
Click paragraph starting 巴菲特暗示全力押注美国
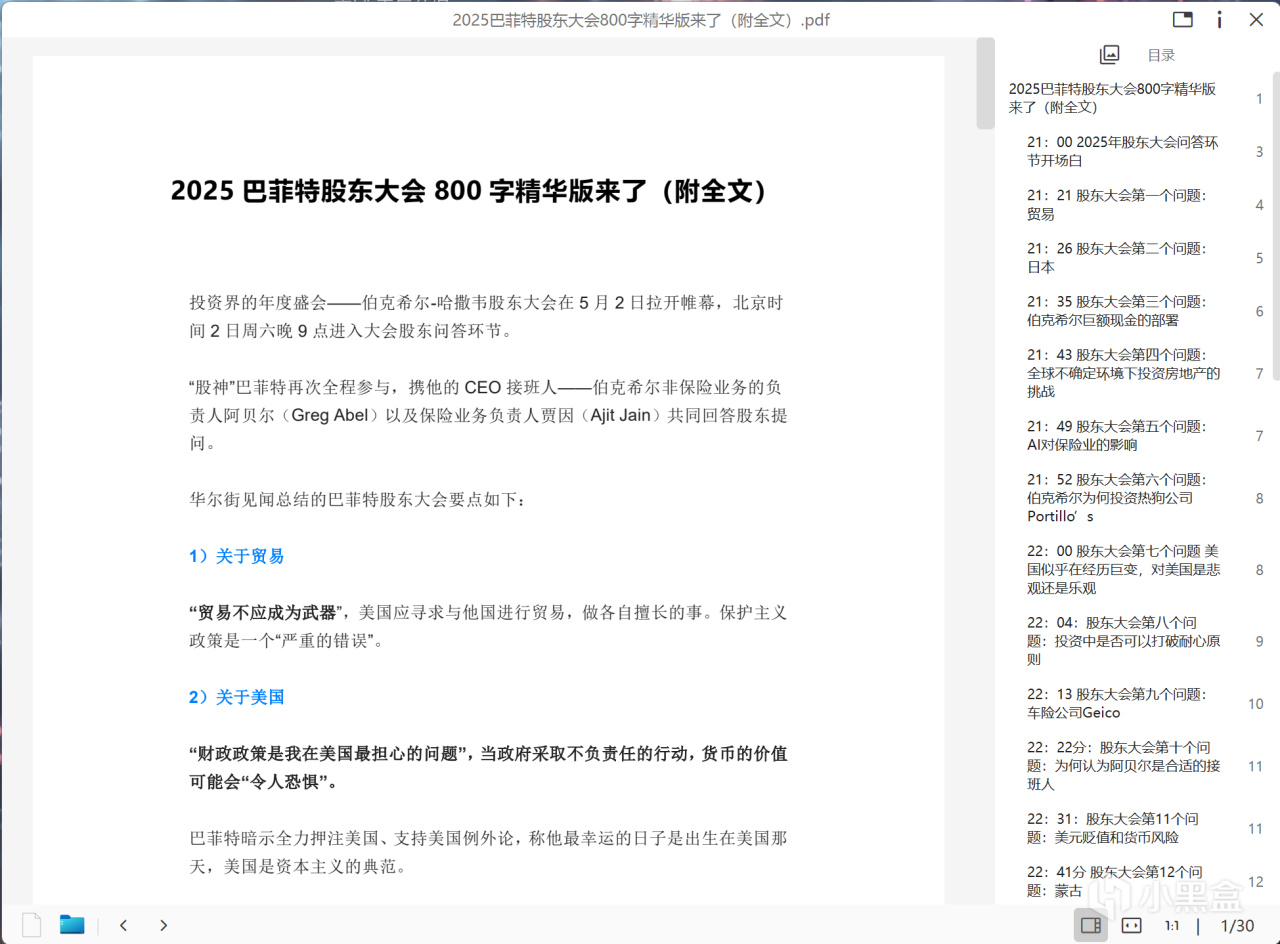point(489,852)
